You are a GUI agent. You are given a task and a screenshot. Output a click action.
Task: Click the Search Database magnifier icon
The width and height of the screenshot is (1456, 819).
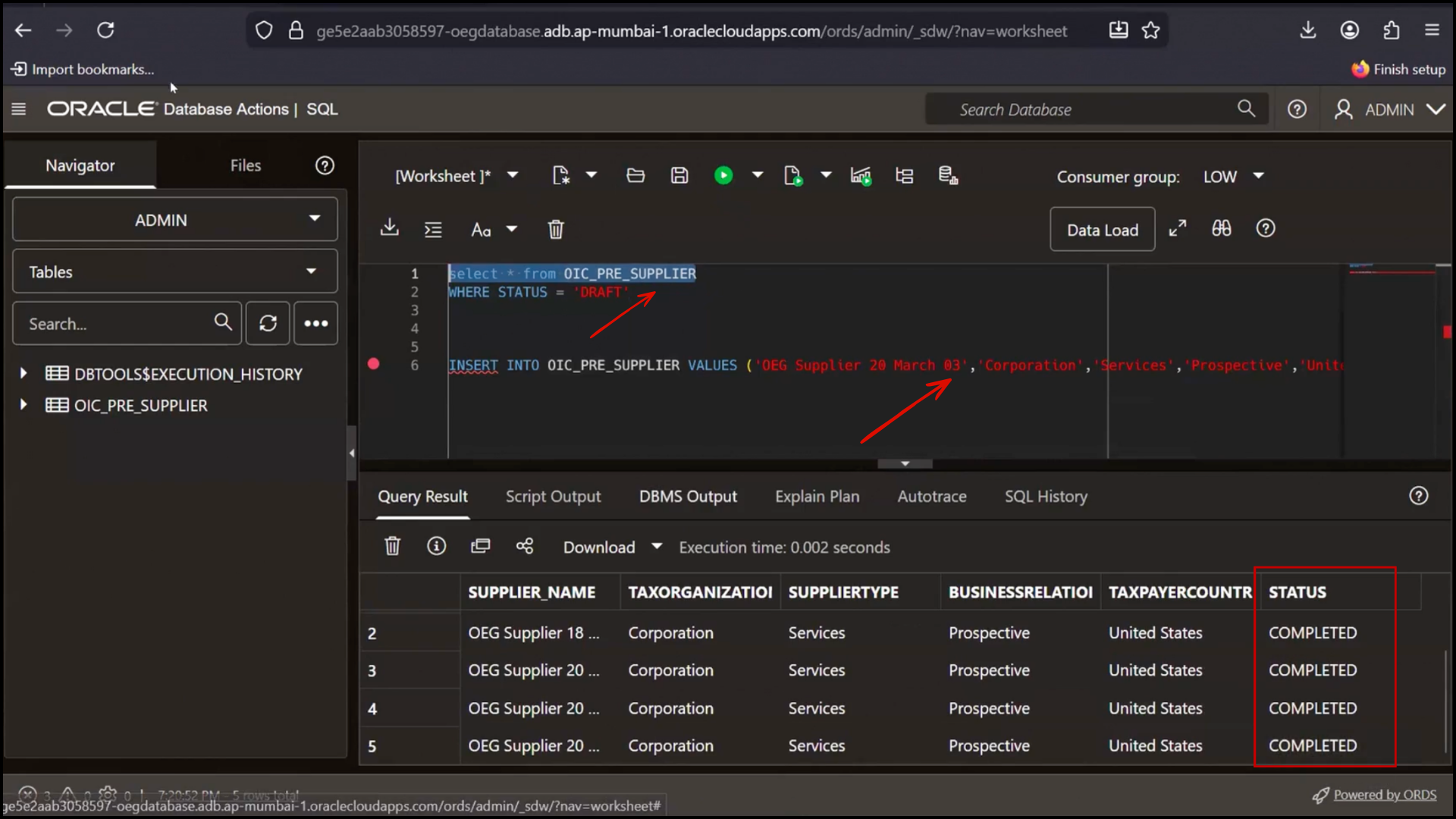tap(1246, 109)
